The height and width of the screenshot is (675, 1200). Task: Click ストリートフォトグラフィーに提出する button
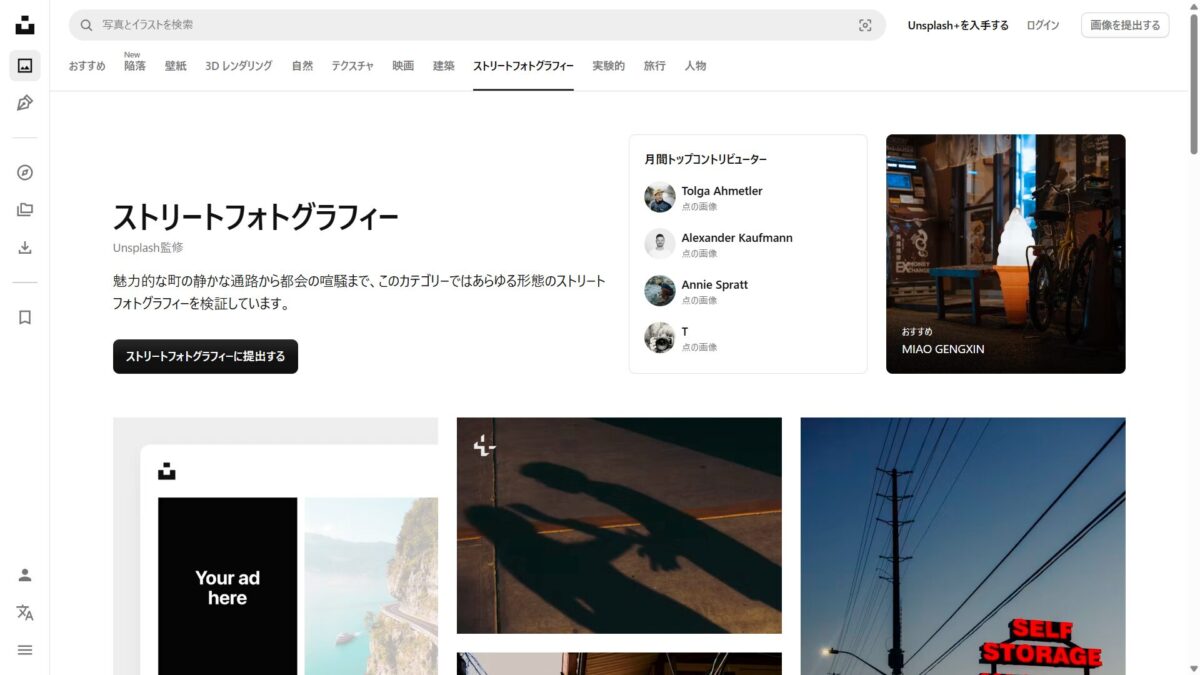(205, 356)
